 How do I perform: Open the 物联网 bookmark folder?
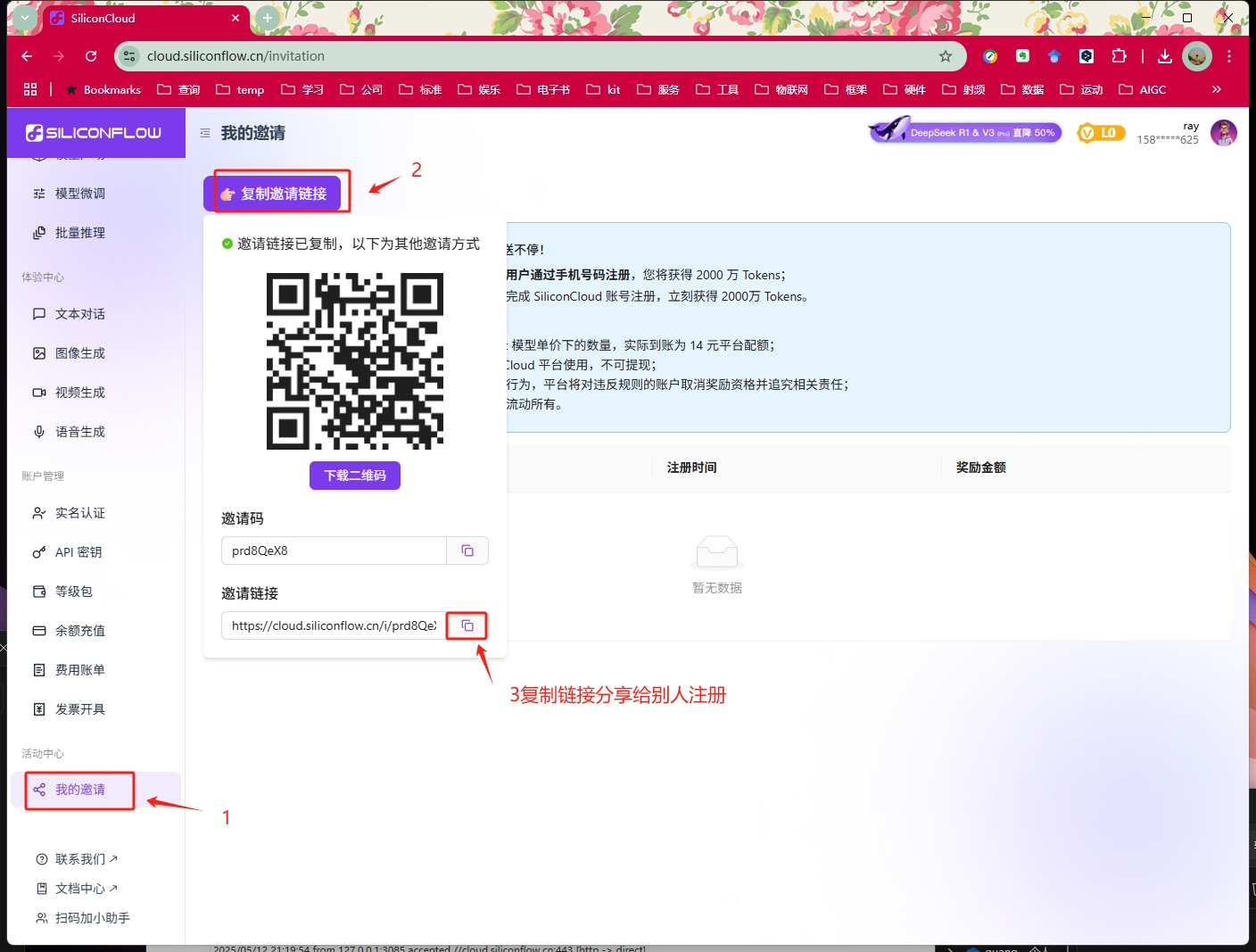[x=781, y=89]
